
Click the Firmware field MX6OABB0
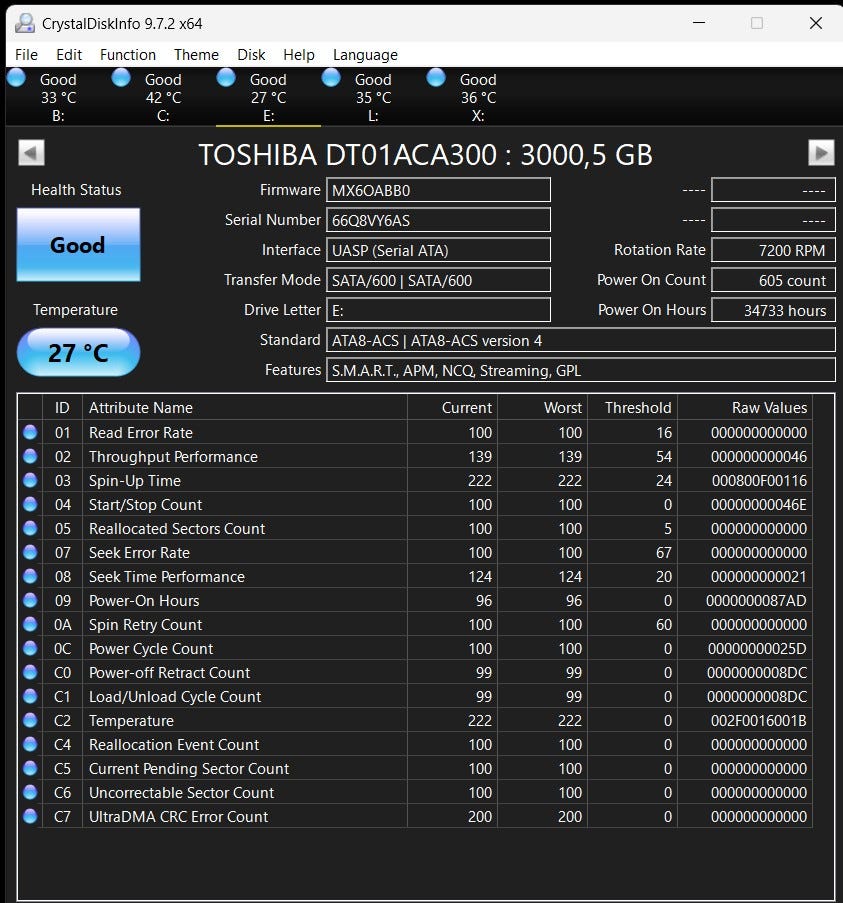(438, 190)
